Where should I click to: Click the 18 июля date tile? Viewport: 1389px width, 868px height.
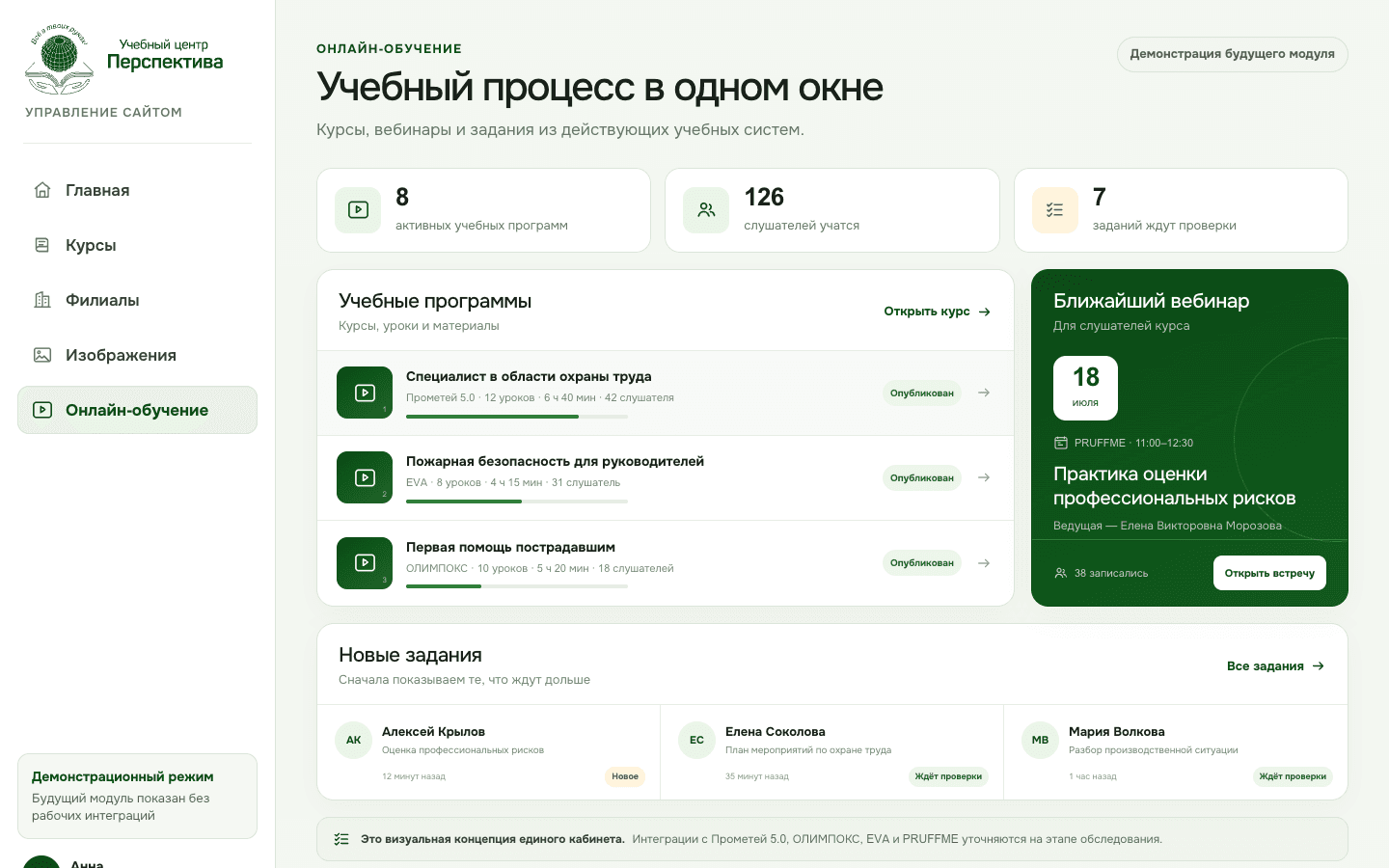1085,388
